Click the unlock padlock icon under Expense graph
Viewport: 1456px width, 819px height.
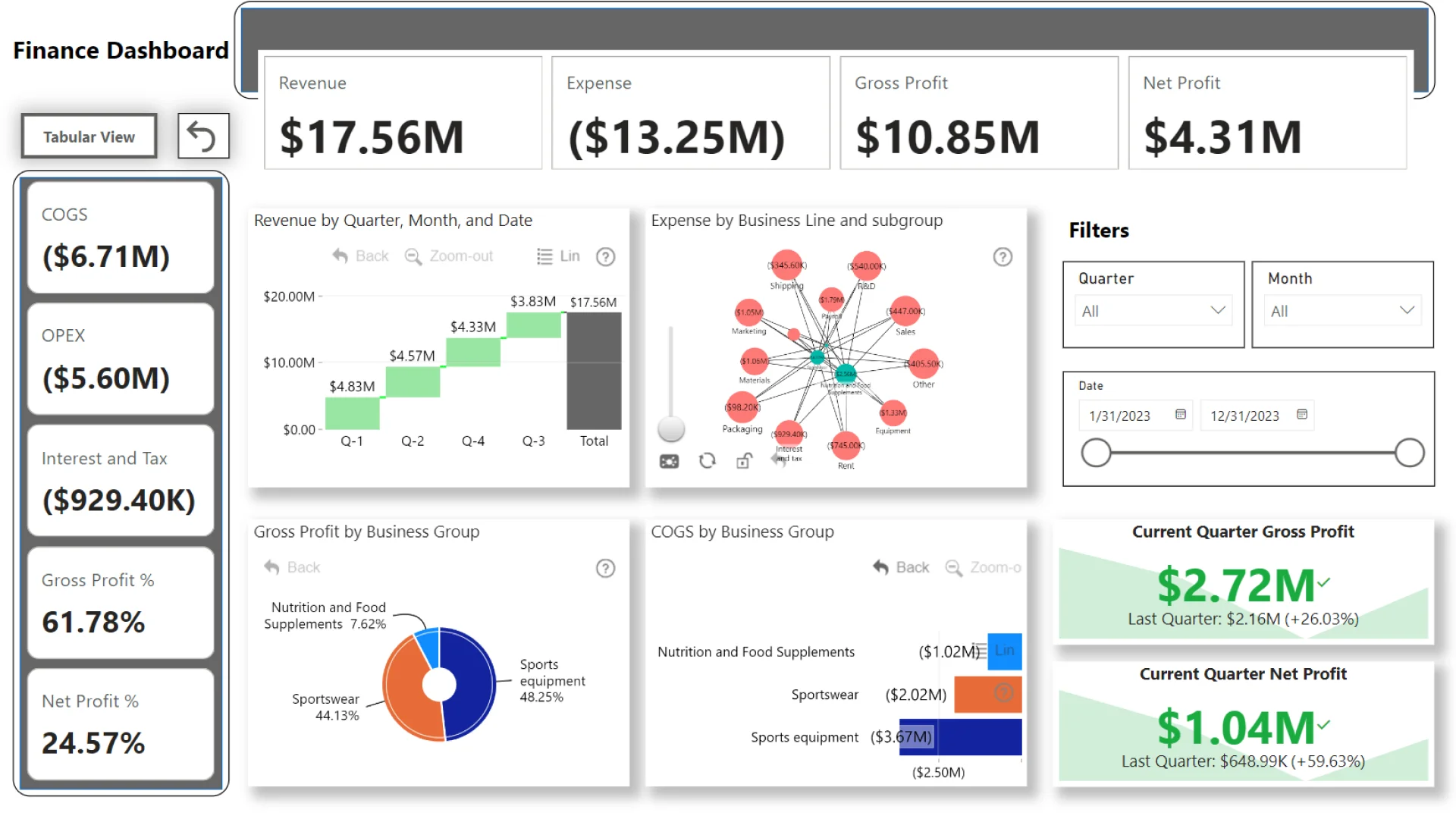744,461
